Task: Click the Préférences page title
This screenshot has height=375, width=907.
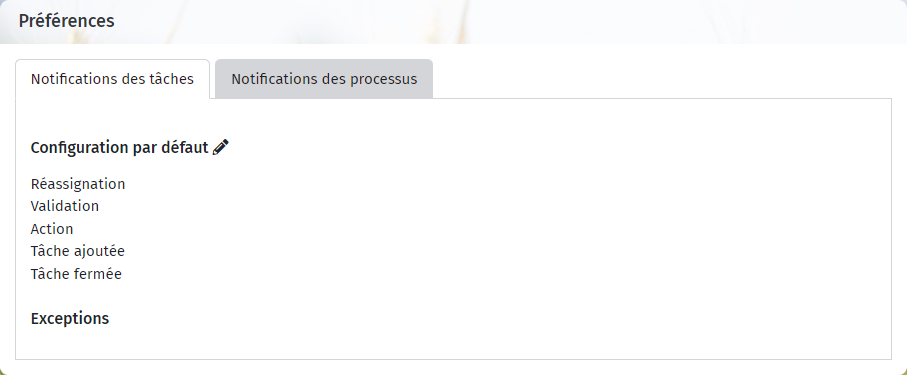Action: [67, 21]
